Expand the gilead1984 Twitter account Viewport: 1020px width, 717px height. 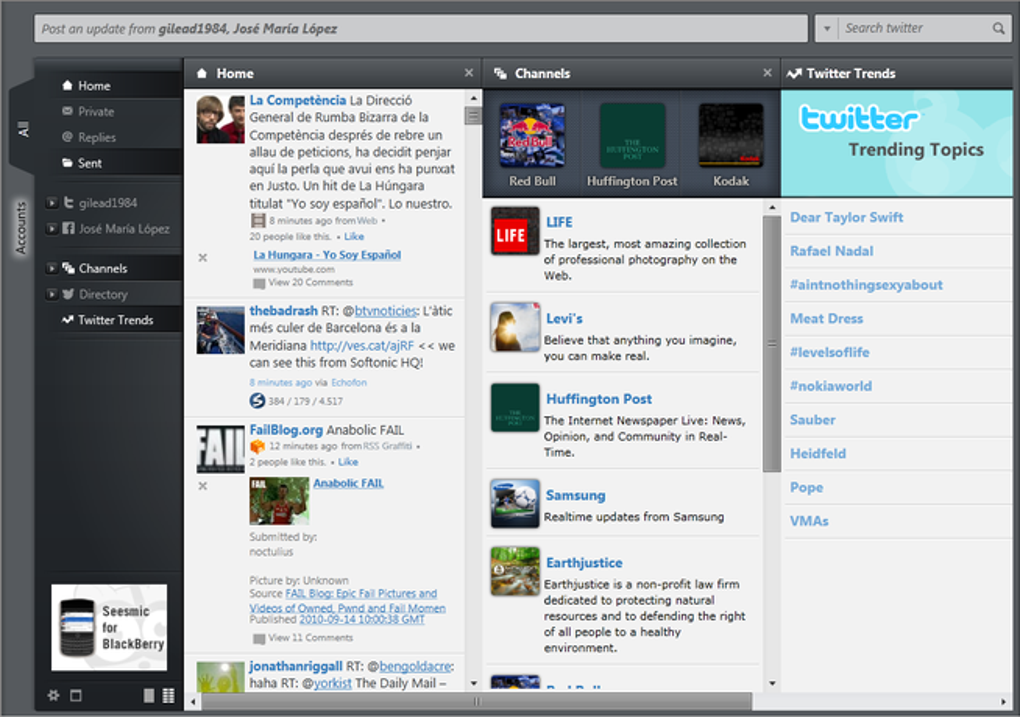click(x=51, y=203)
